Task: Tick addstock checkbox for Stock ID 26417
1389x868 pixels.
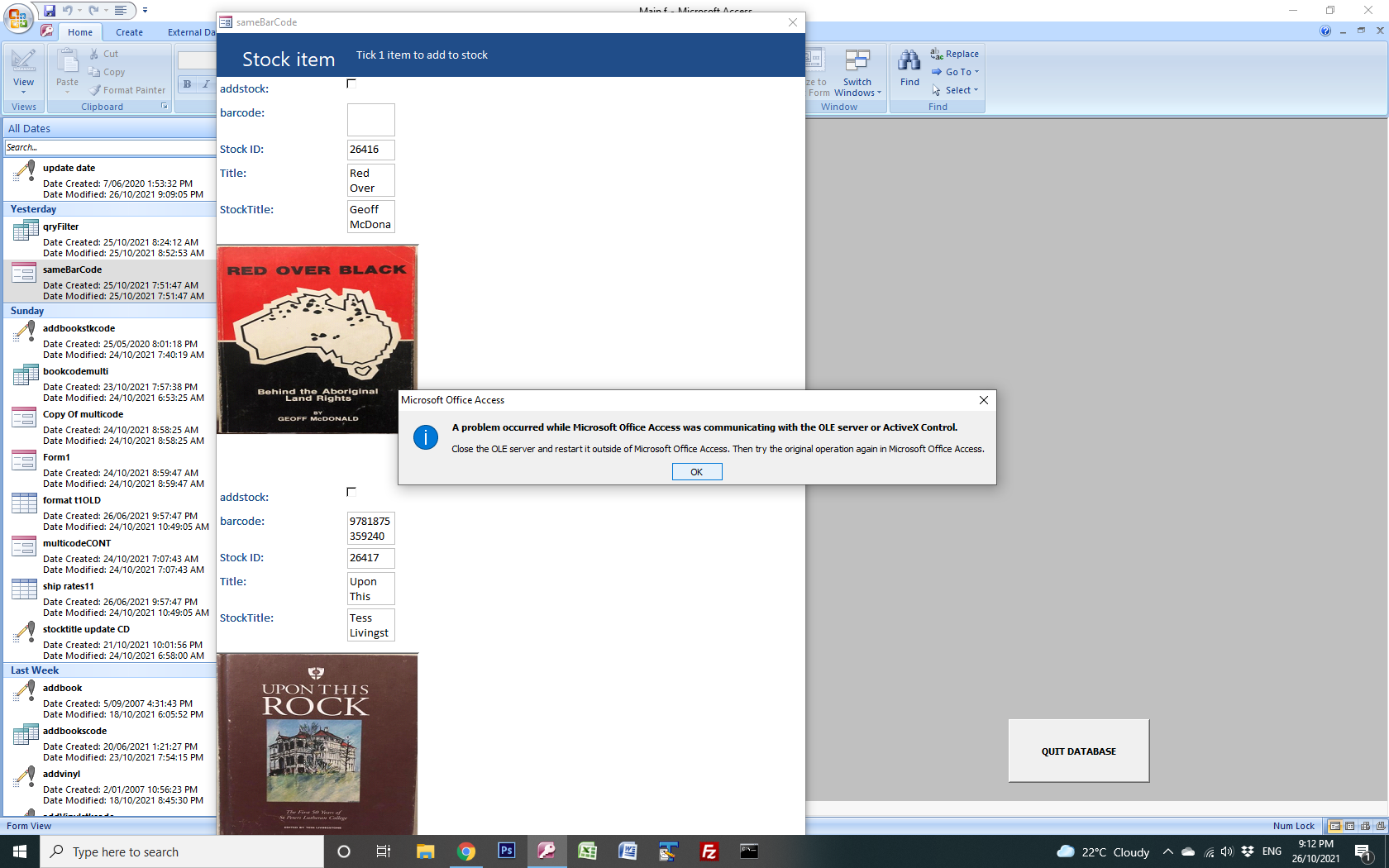Action: (351, 492)
